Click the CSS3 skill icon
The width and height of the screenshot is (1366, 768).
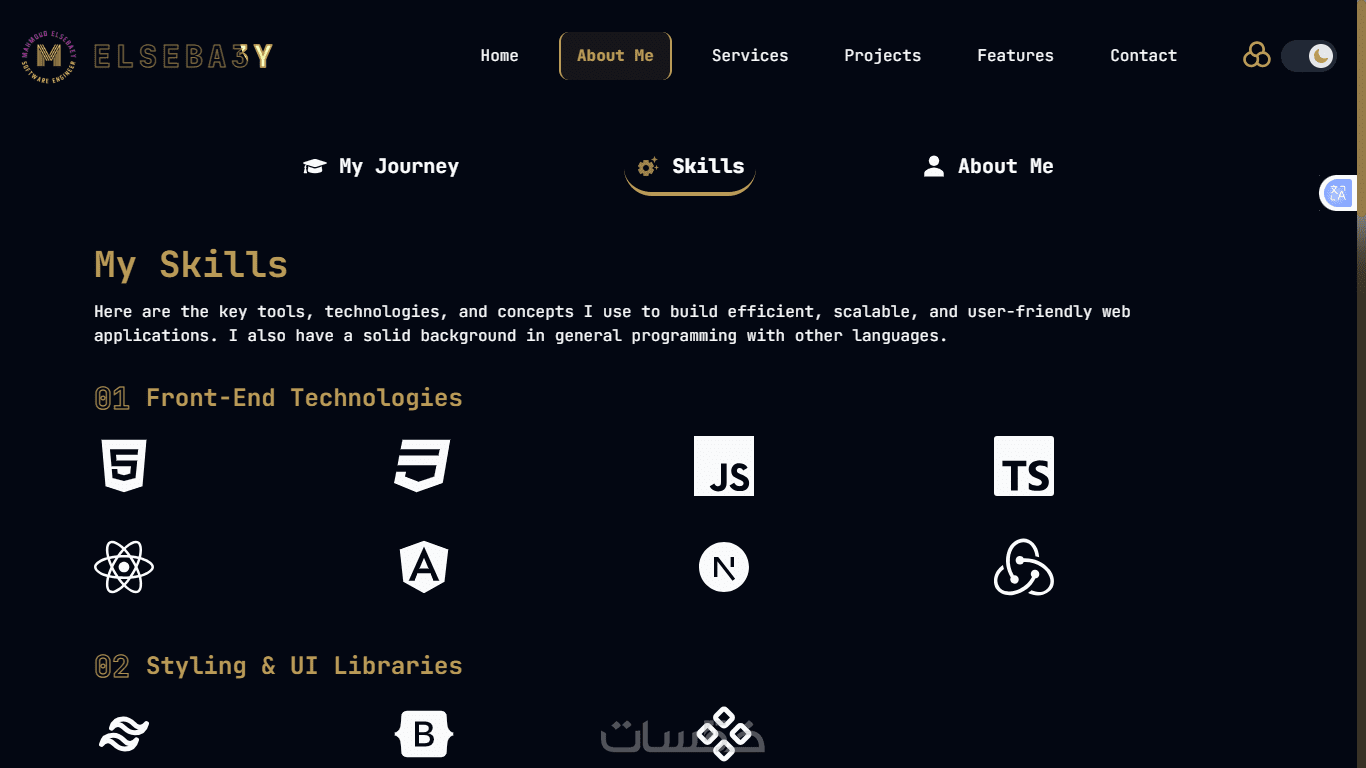point(422,466)
